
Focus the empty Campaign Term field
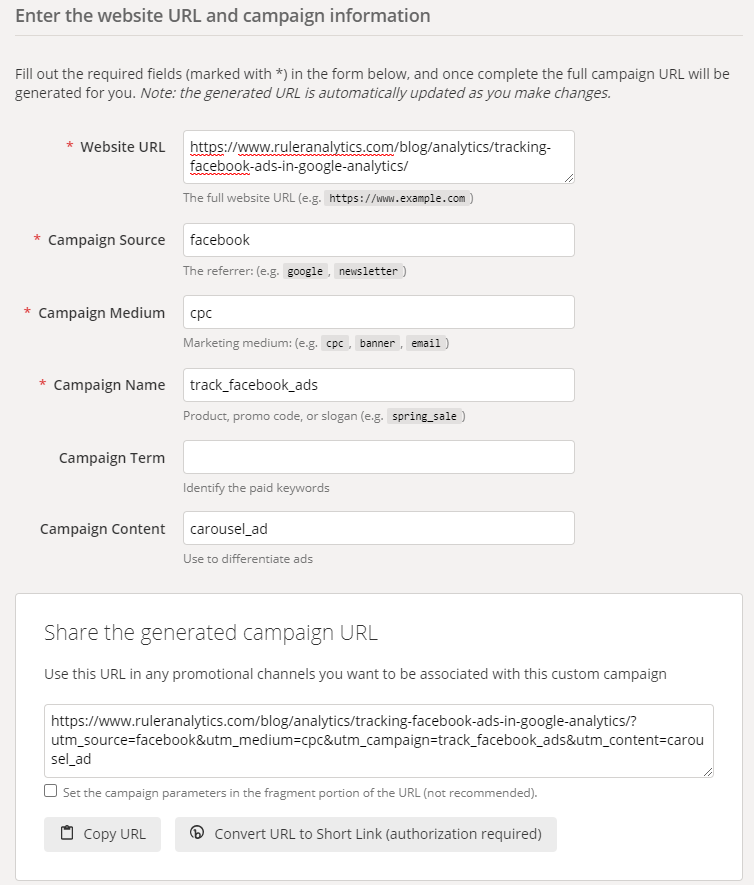point(378,457)
